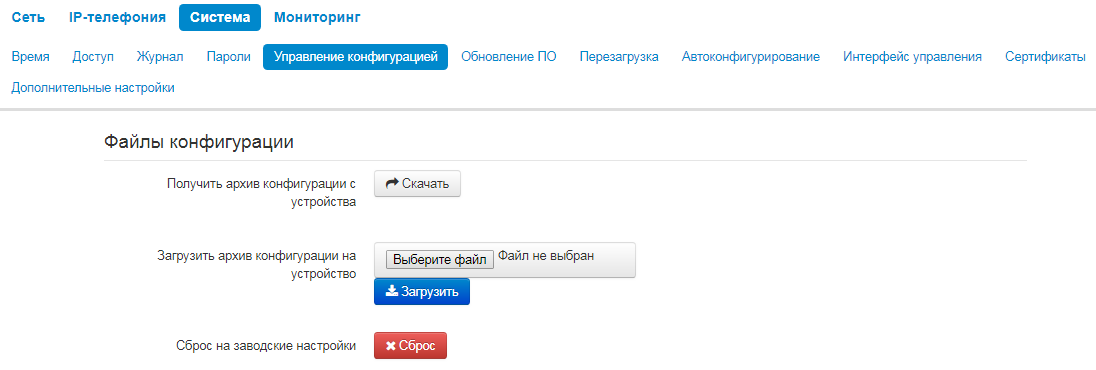Go to the Пароли tab
Screen dimensions: 1096x370
[x=229, y=57]
